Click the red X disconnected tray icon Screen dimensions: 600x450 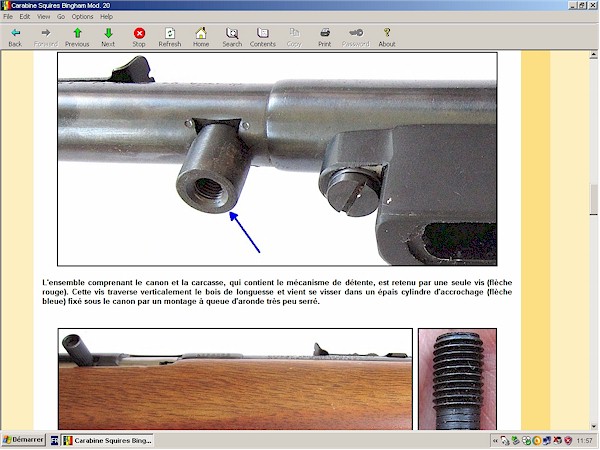pos(558,440)
